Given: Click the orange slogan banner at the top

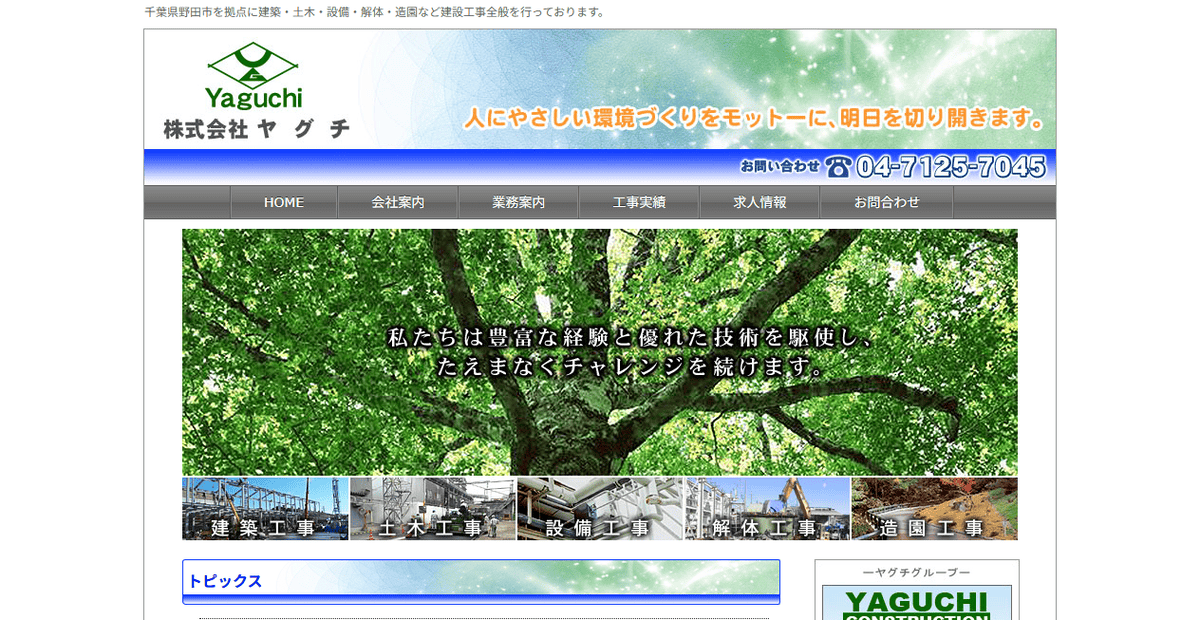Looking at the screenshot, I should tap(756, 117).
